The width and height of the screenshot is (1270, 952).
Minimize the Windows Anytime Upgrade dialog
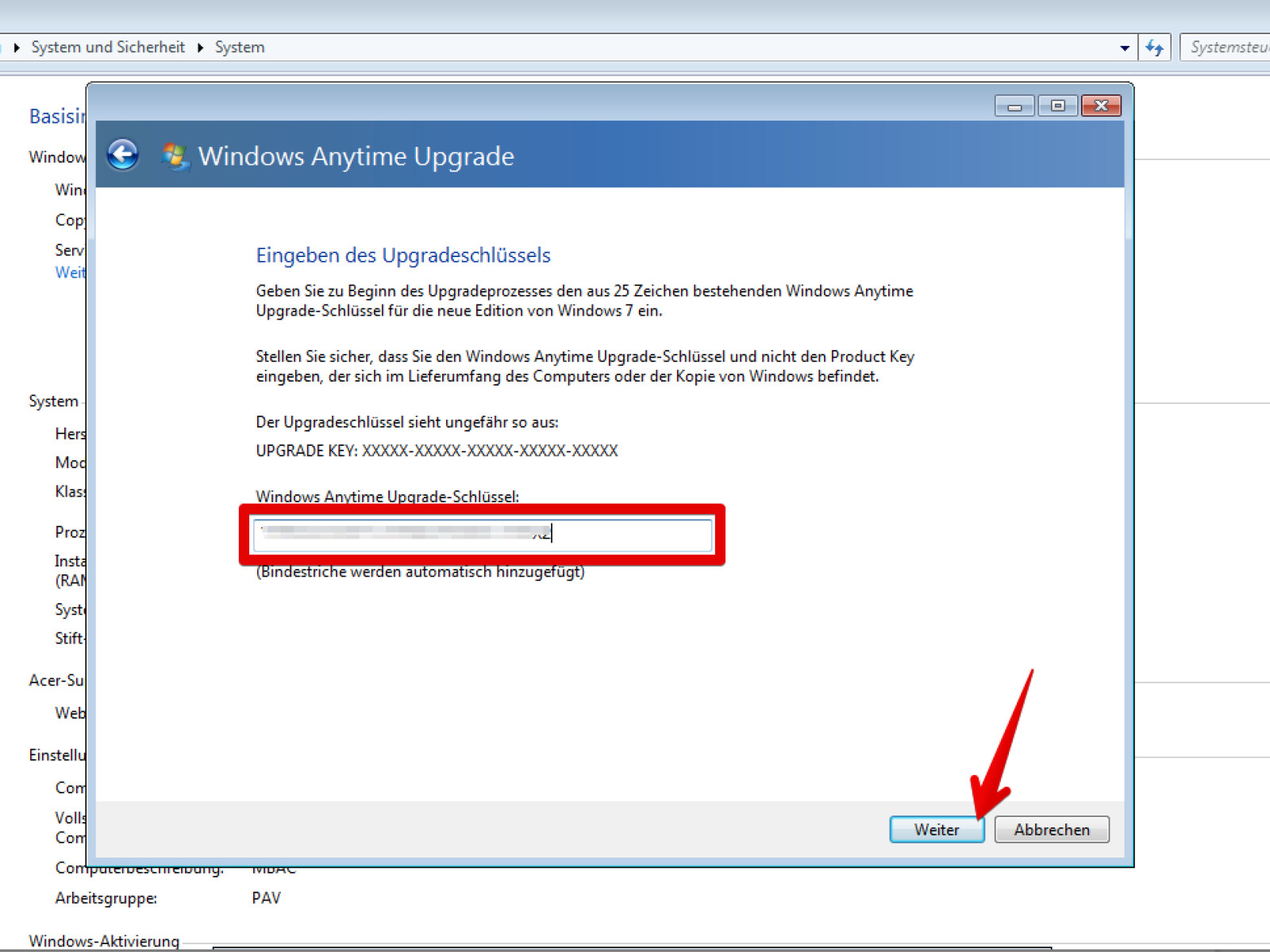[1014, 106]
